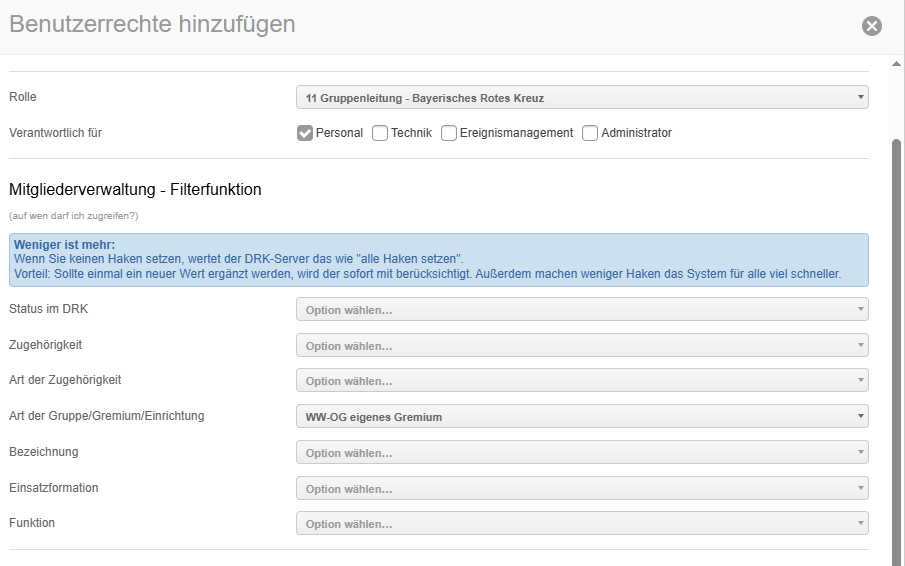Tick the Ereignismanagement checkbox
The height and width of the screenshot is (566, 905).
pos(449,133)
